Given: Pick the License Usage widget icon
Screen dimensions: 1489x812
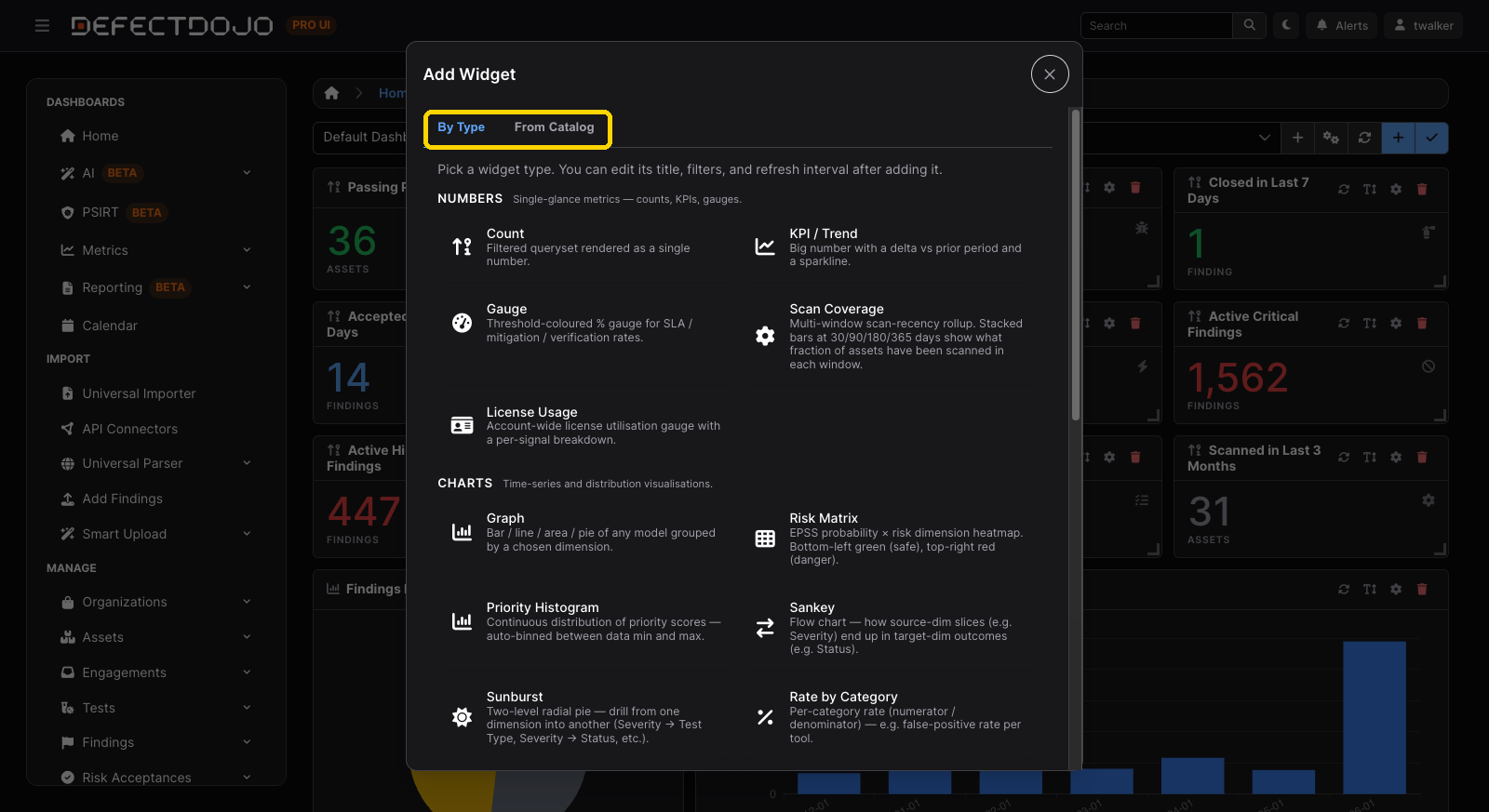Looking at the screenshot, I should pos(462,425).
